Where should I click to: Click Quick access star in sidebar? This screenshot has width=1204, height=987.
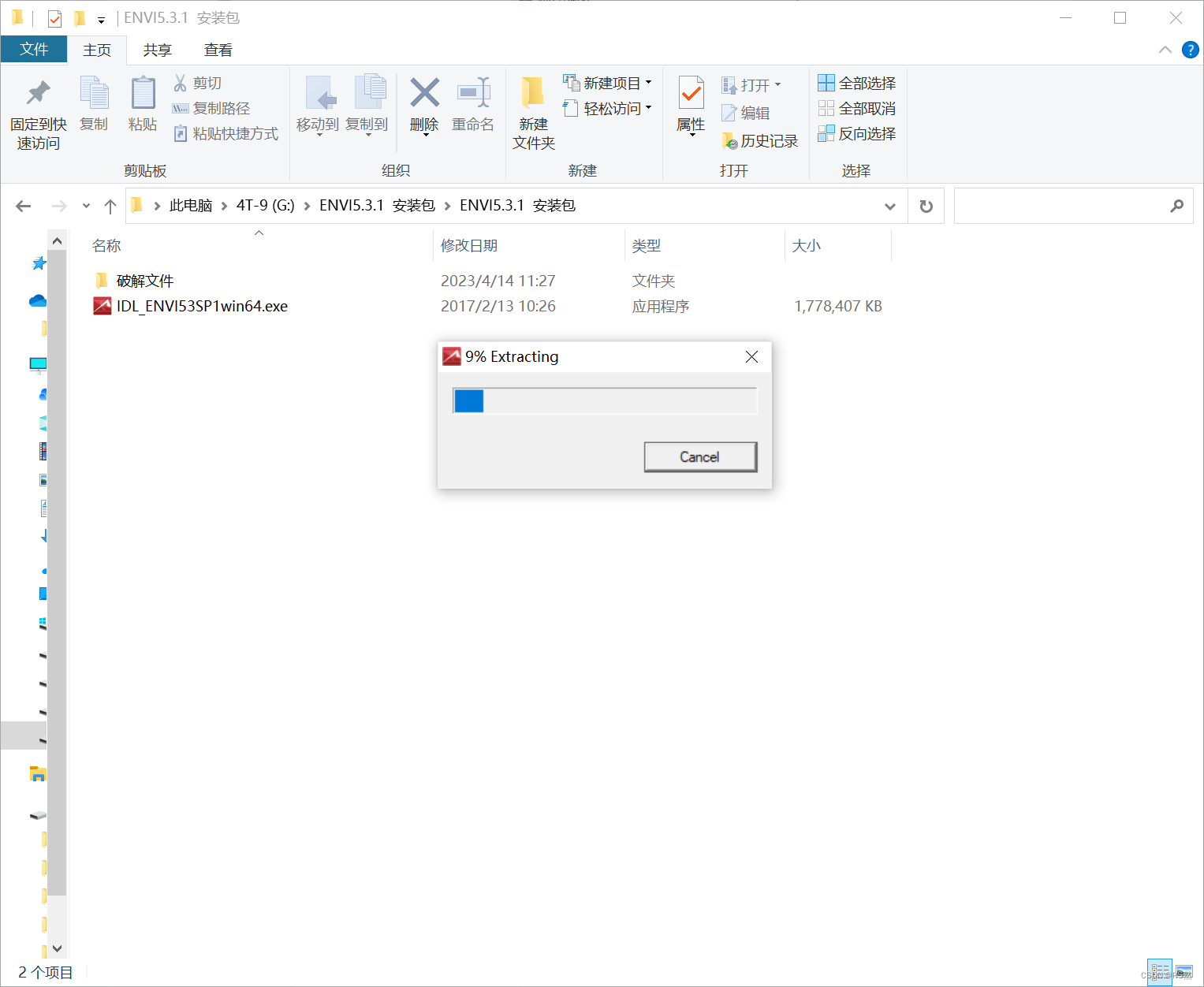(x=39, y=263)
